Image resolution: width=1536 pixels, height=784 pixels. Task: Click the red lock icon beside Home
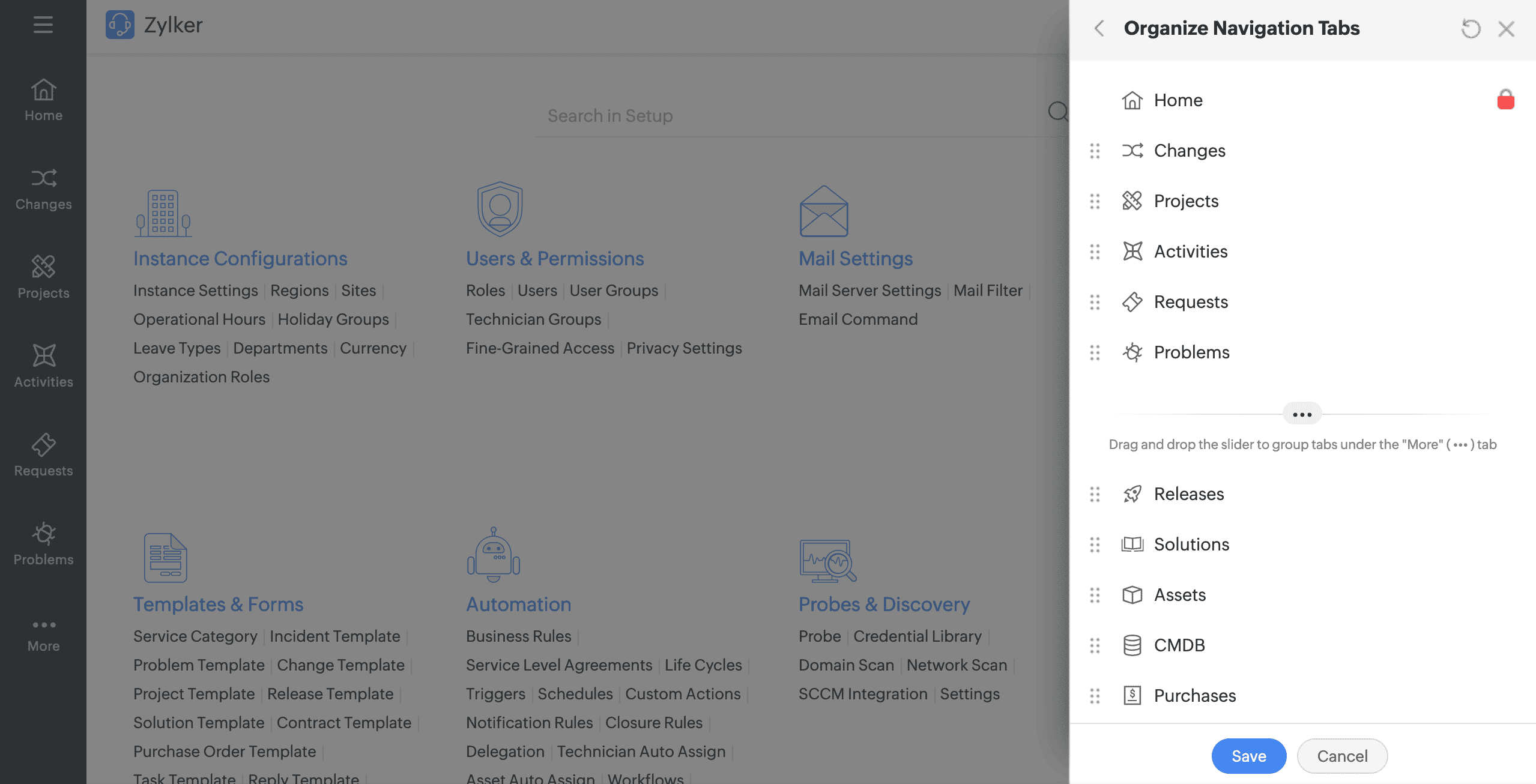1505,100
